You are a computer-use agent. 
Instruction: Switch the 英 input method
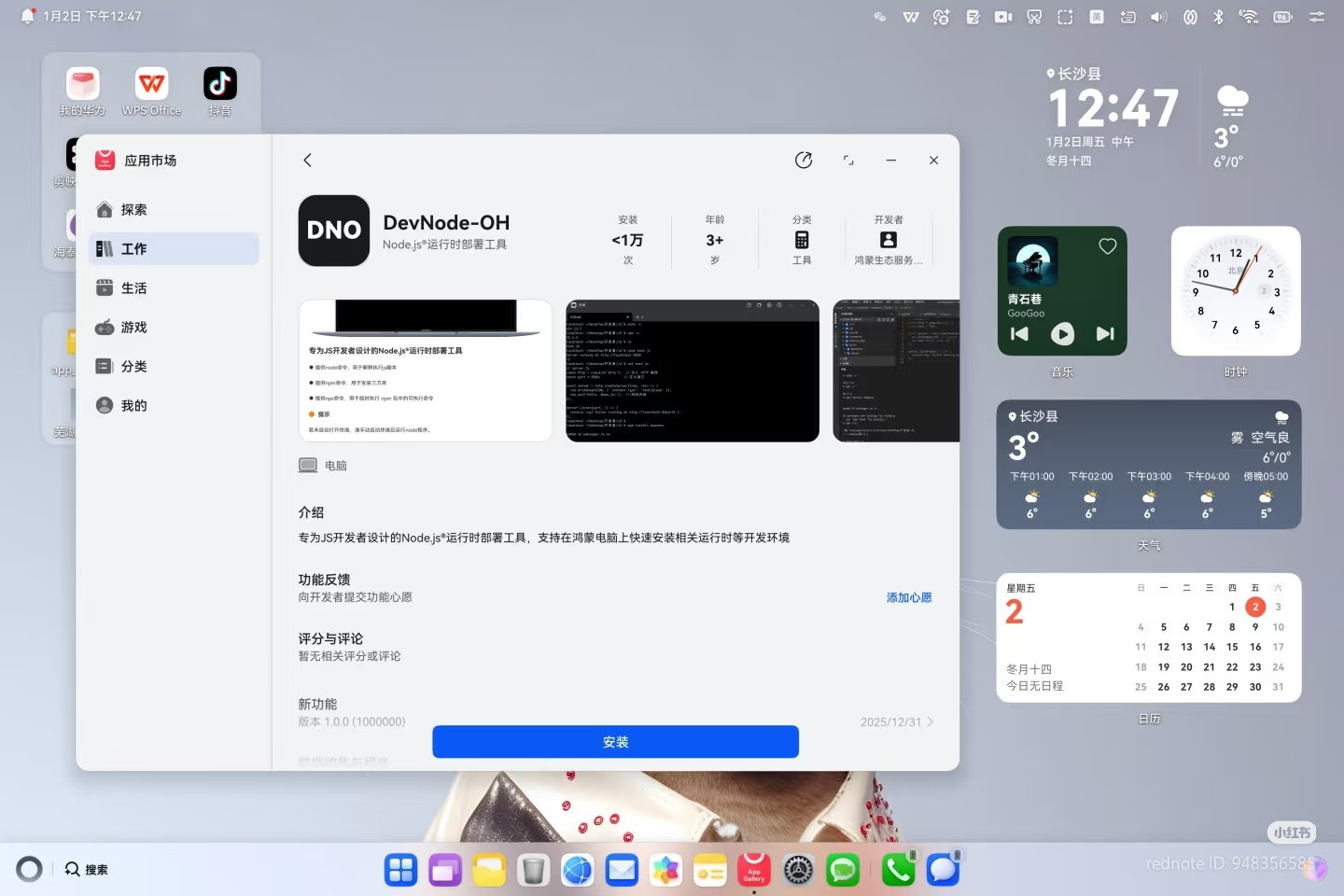[x=1097, y=17]
